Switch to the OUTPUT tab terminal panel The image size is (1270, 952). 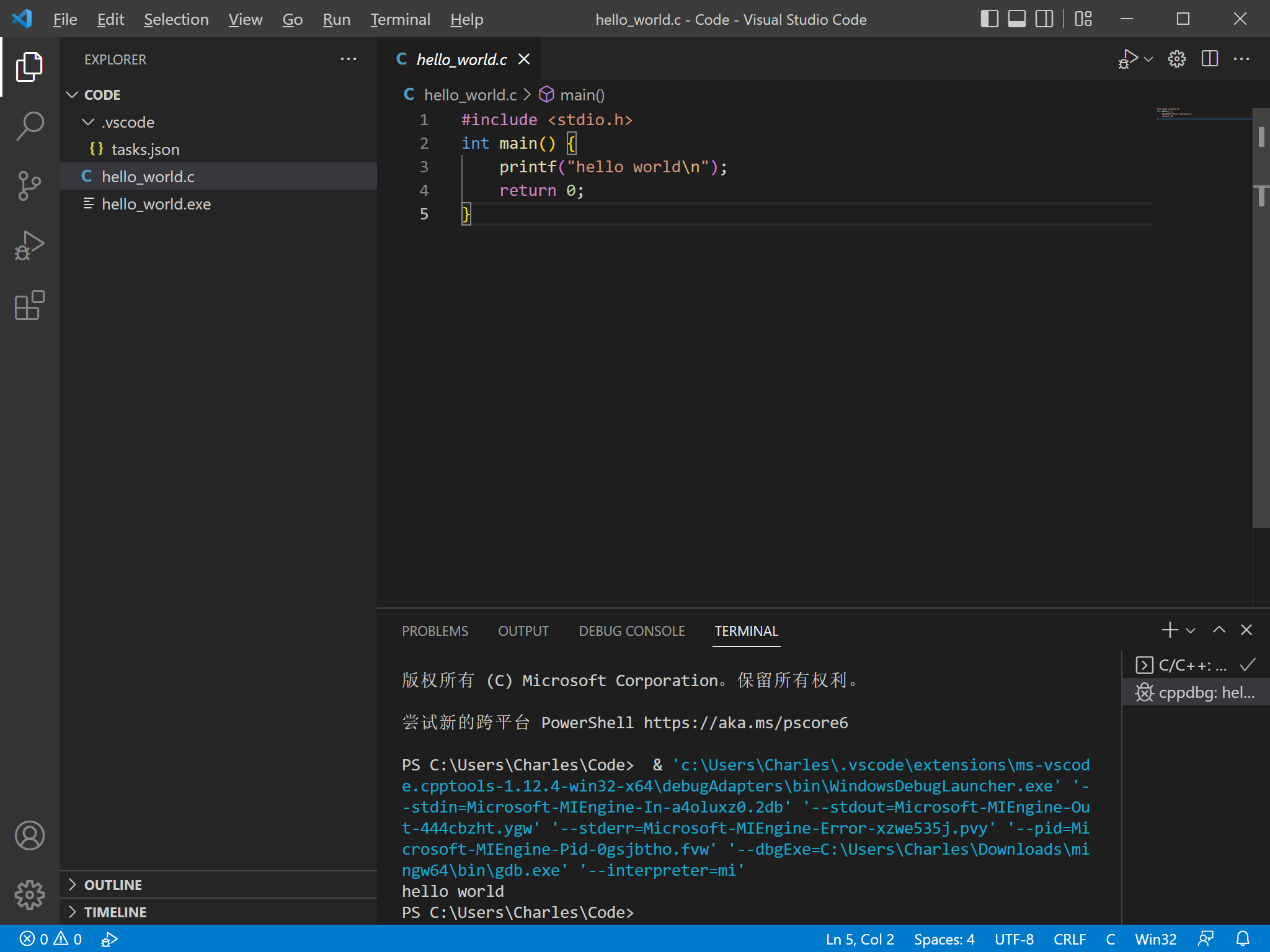[524, 631]
